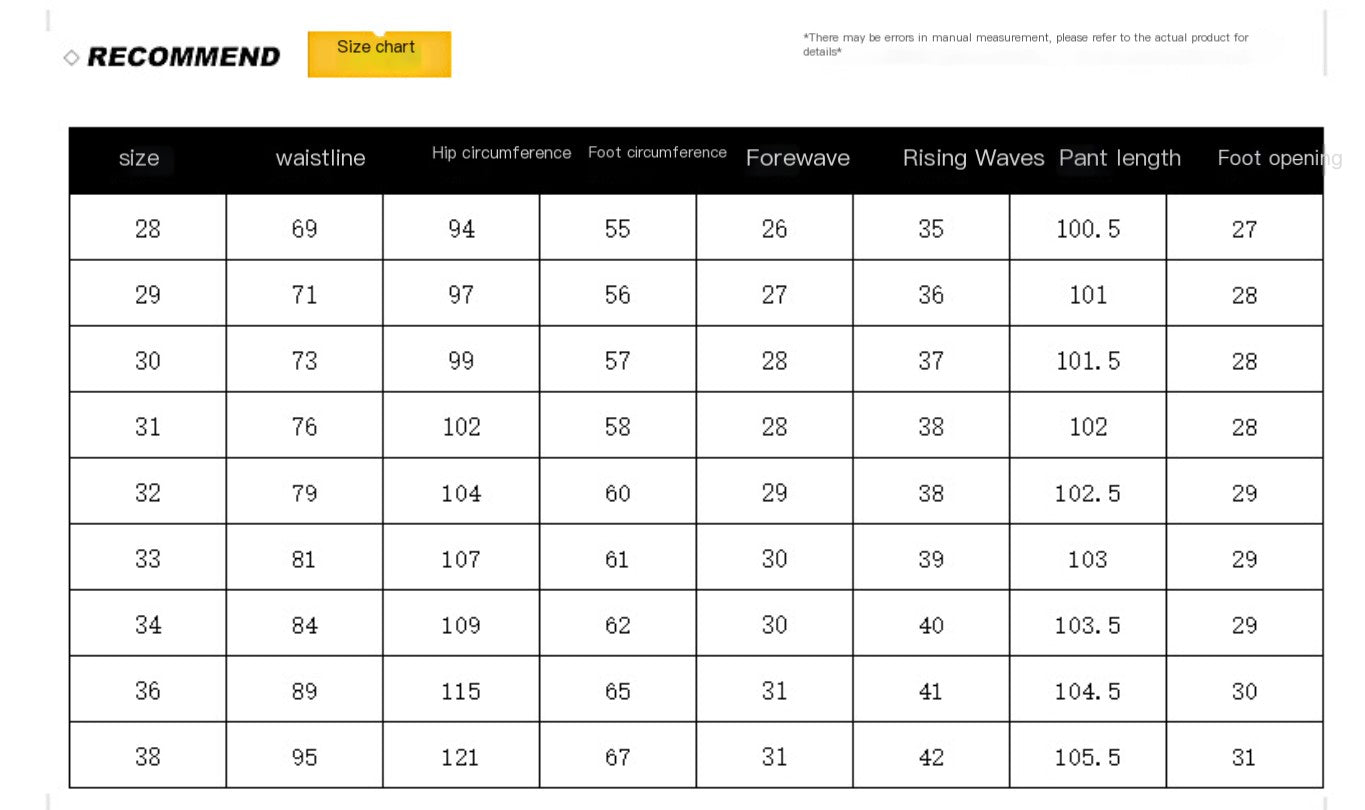
Task: Click pant length 105.5 cell
Action: [1088, 757]
